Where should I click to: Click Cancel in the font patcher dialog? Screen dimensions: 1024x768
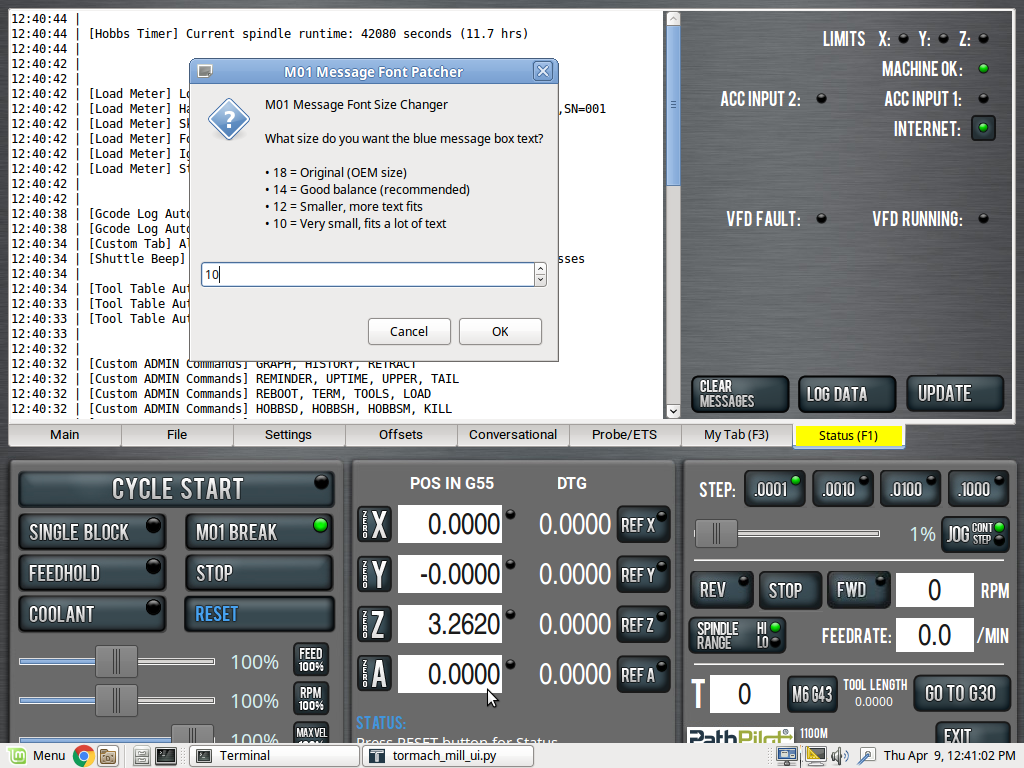click(x=409, y=331)
